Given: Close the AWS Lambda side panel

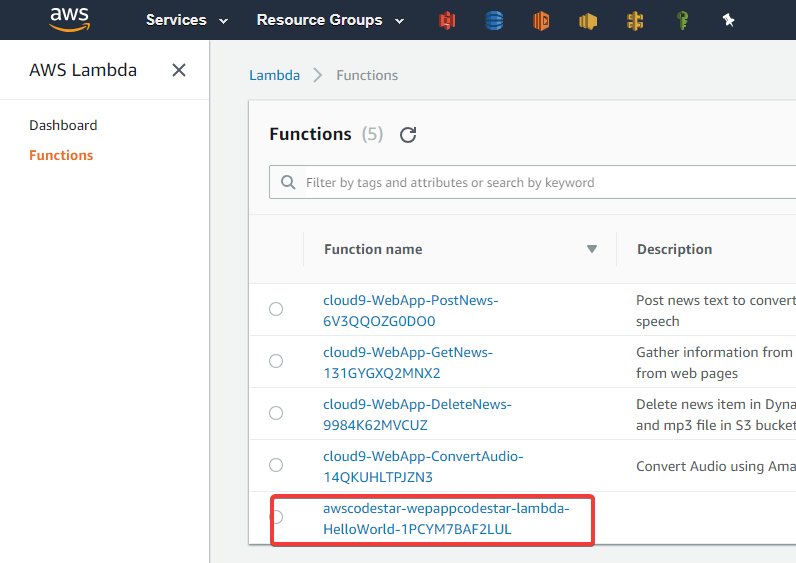Looking at the screenshot, I should coord(179,70).
